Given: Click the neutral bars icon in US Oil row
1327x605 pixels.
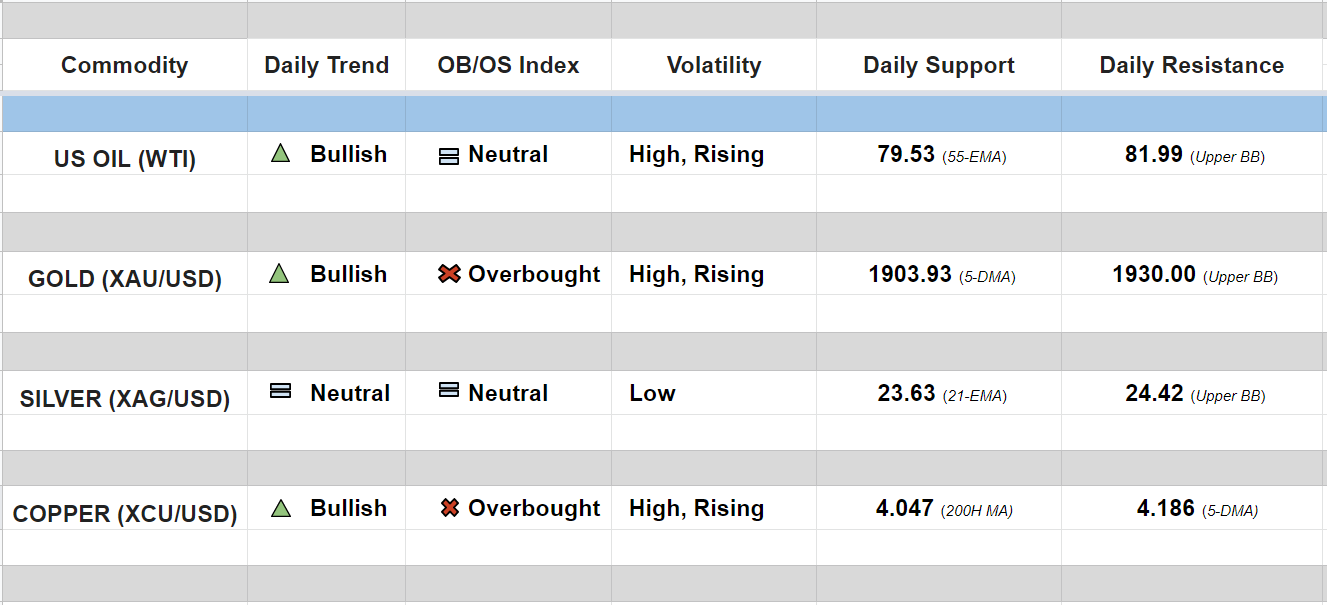Looking at the screenshot, I should tap(449, 156).
